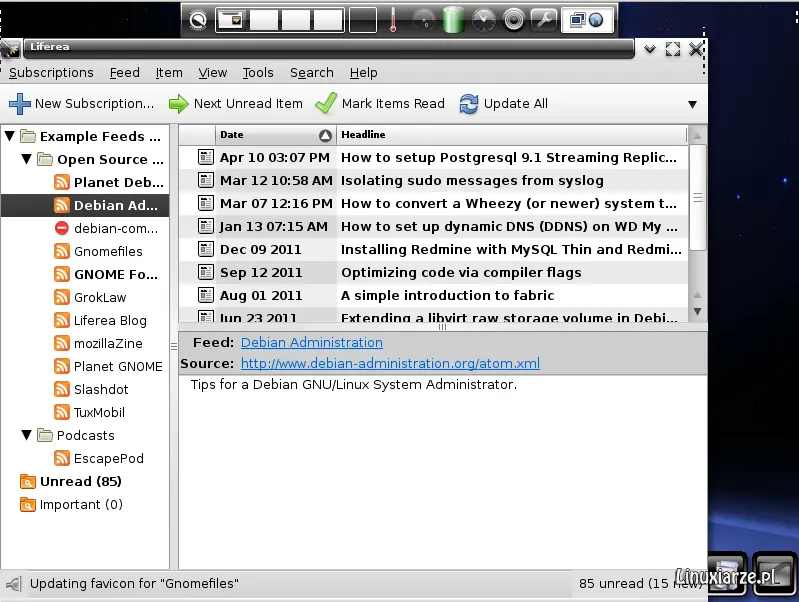Open the Important (0) search folder

(71, 504)
